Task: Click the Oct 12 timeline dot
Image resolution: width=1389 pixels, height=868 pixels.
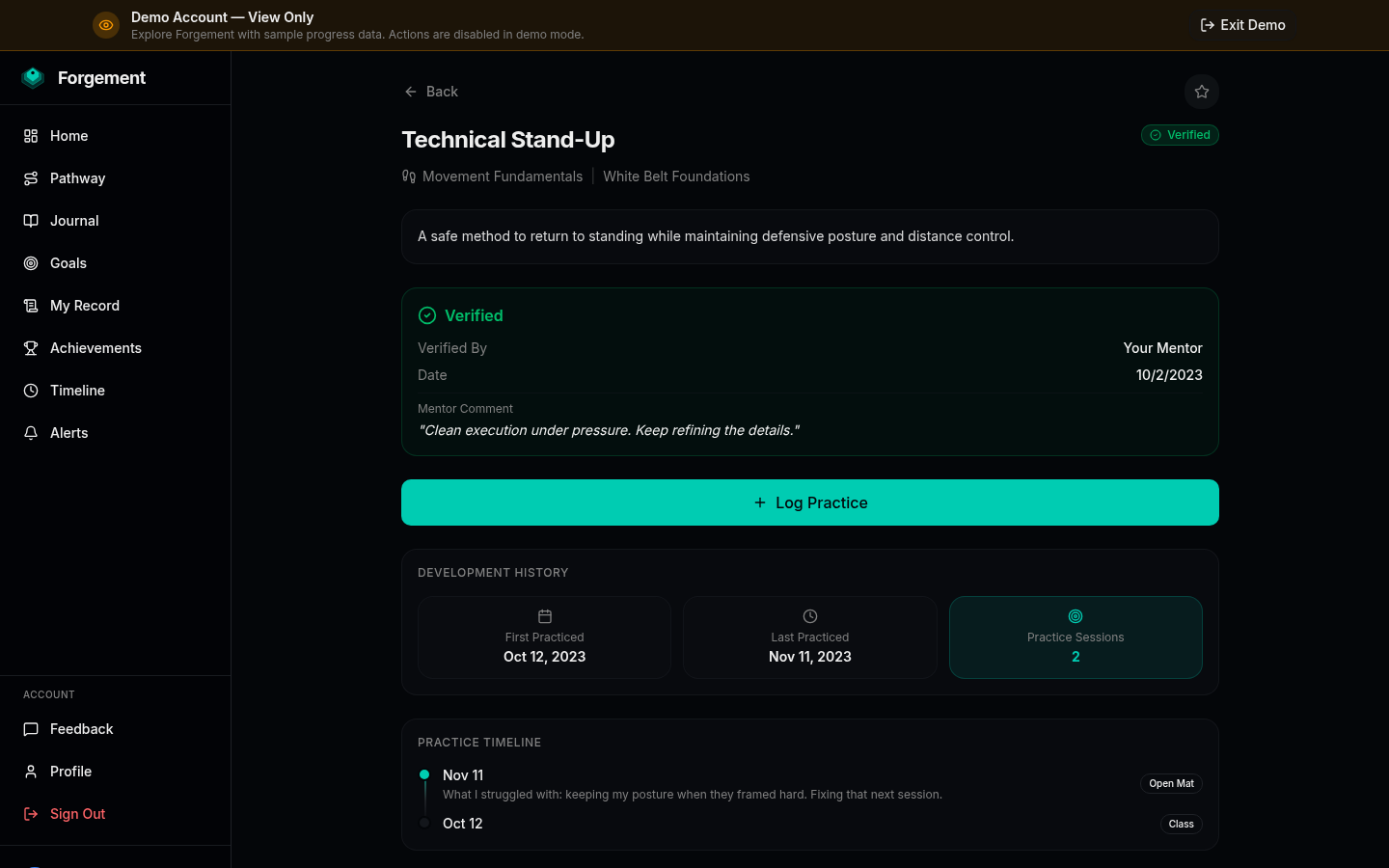Action: click(424, 823)
